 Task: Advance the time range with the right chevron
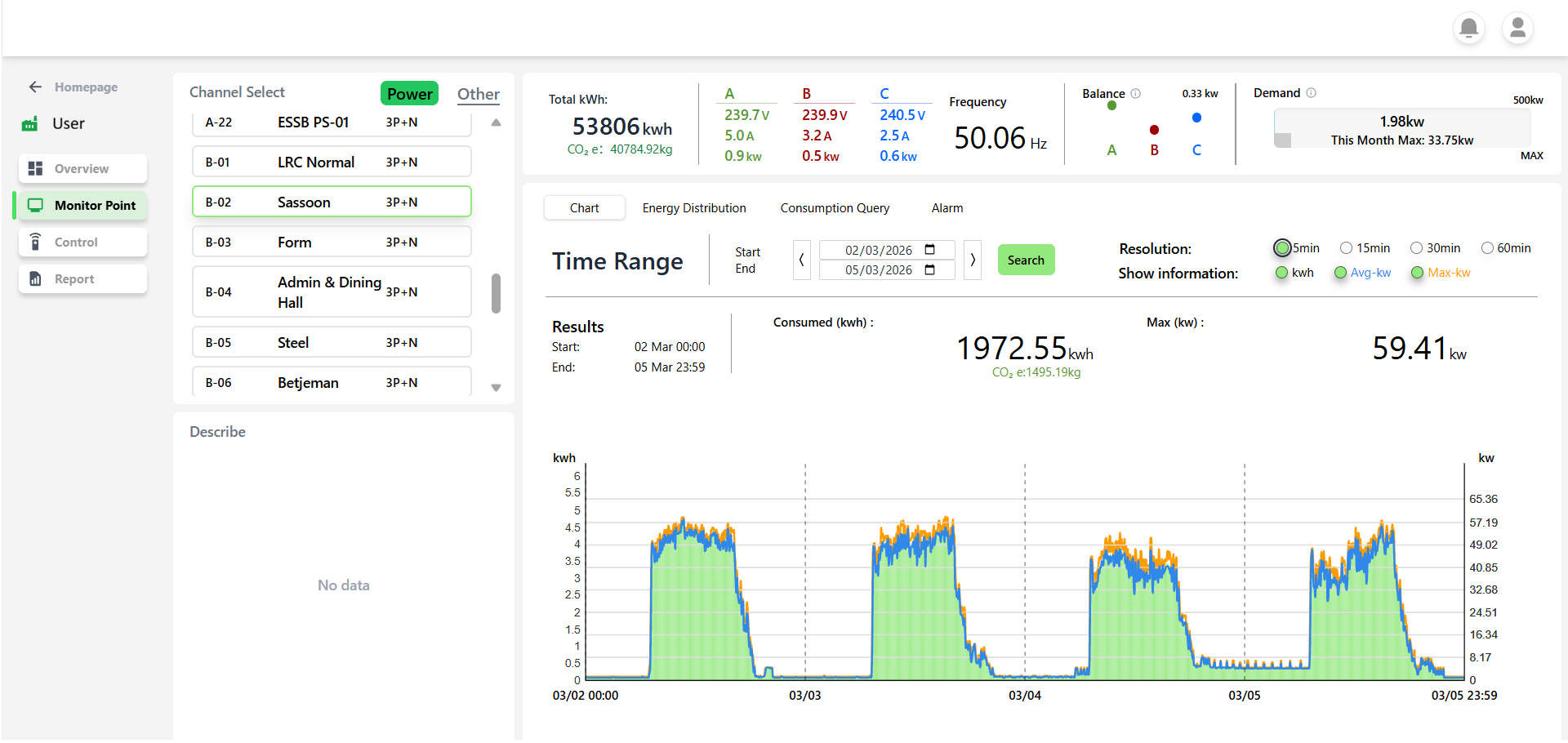click(973, 260)
